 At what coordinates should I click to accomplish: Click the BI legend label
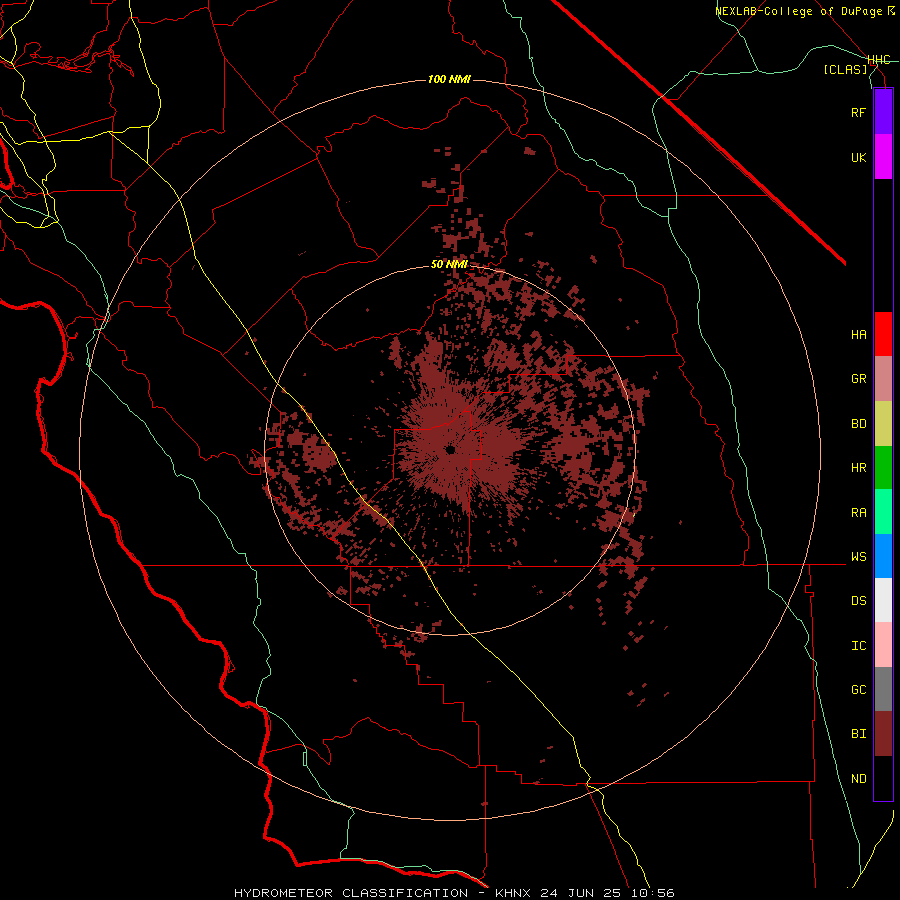pos(858,734)
